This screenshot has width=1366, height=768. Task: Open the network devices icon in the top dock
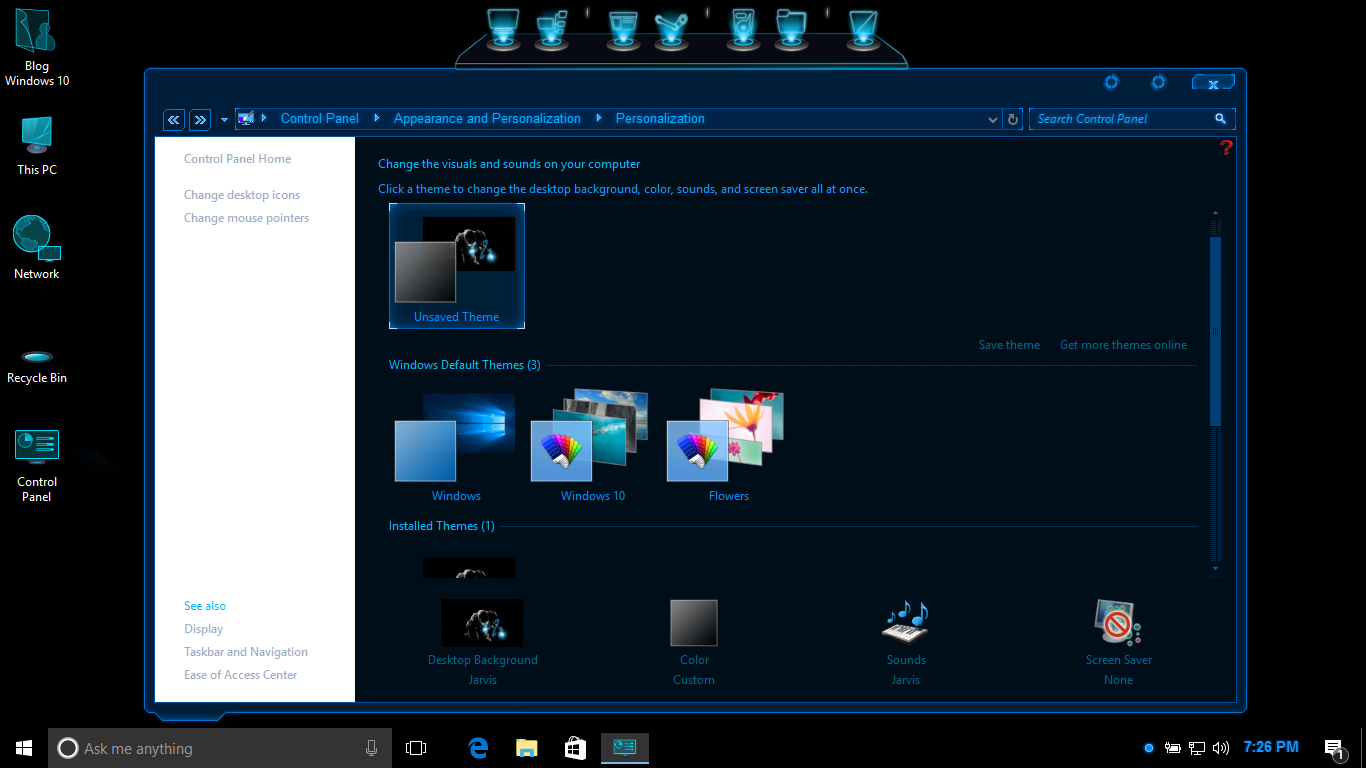click(x=552, y=28)
